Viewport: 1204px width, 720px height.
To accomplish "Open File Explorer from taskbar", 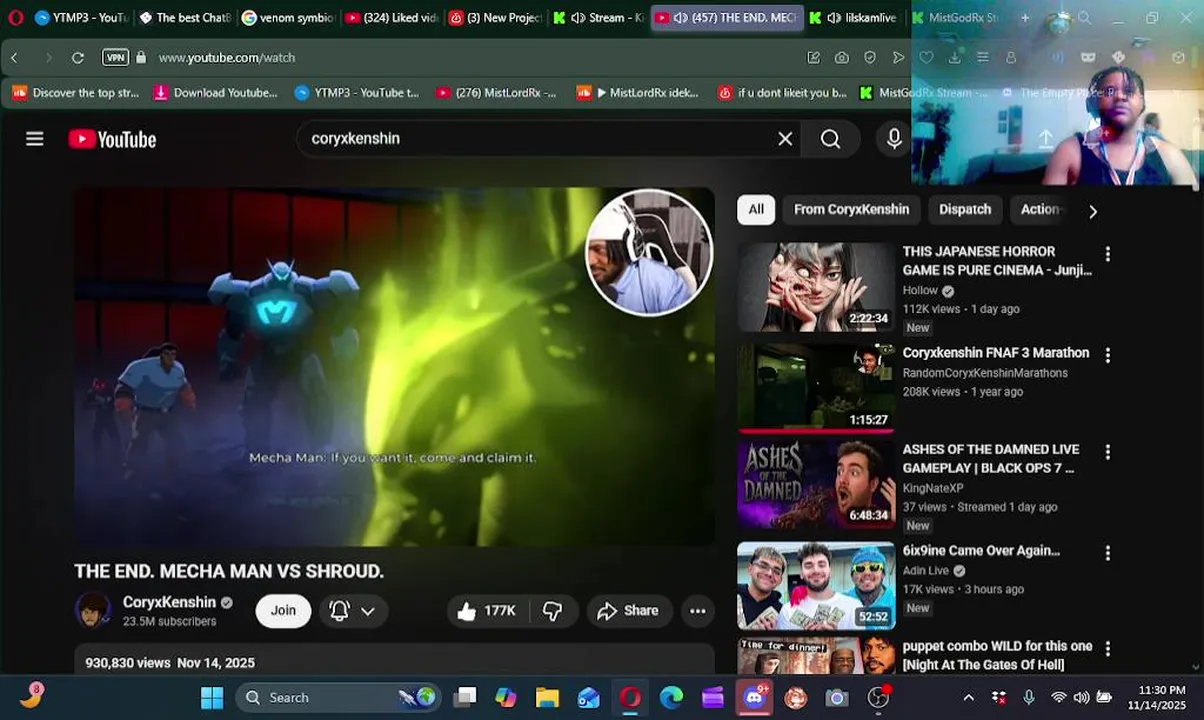I will click(547, 698).
